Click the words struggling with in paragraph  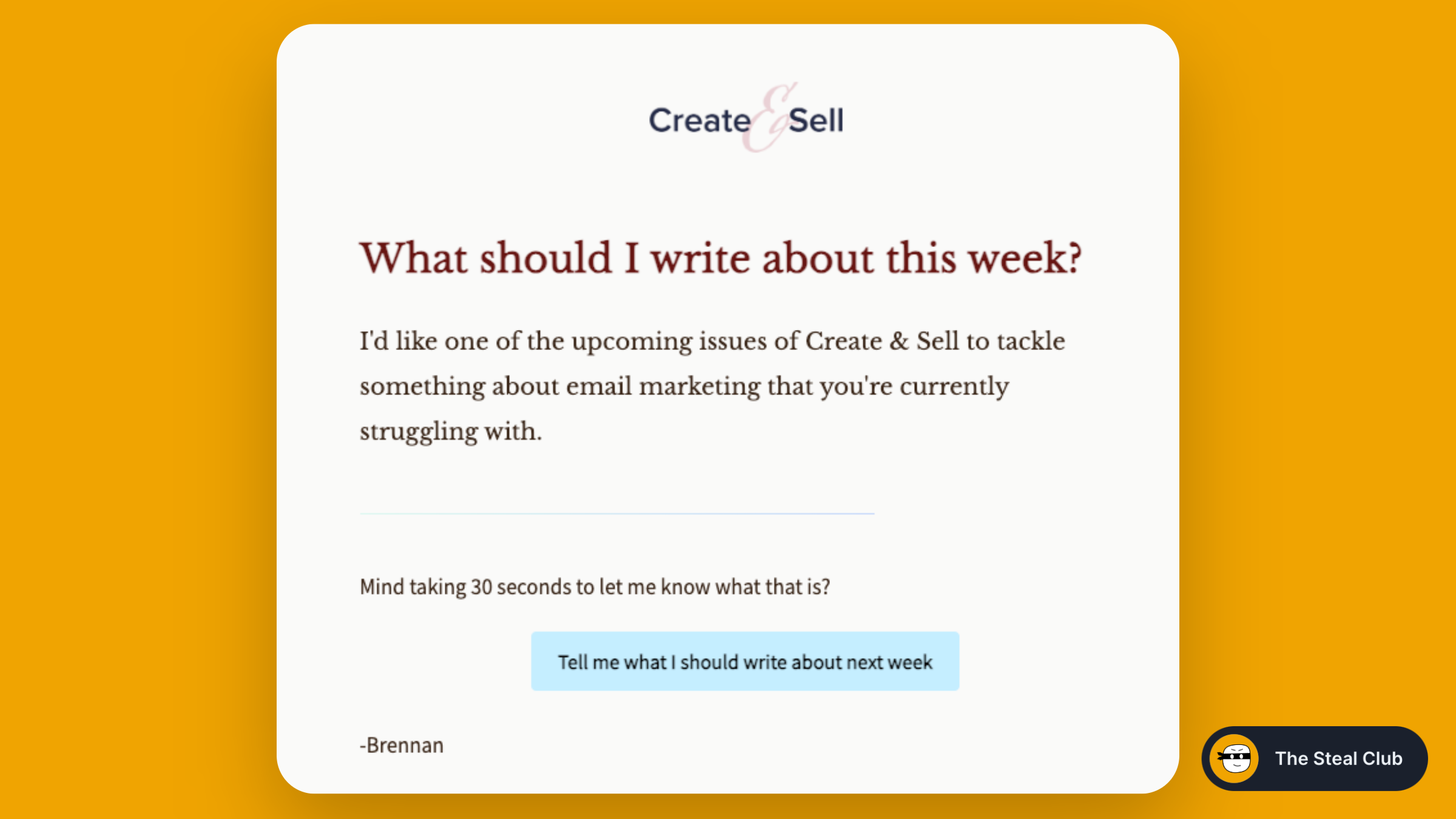pyautogui.click(x=450, y=432)
